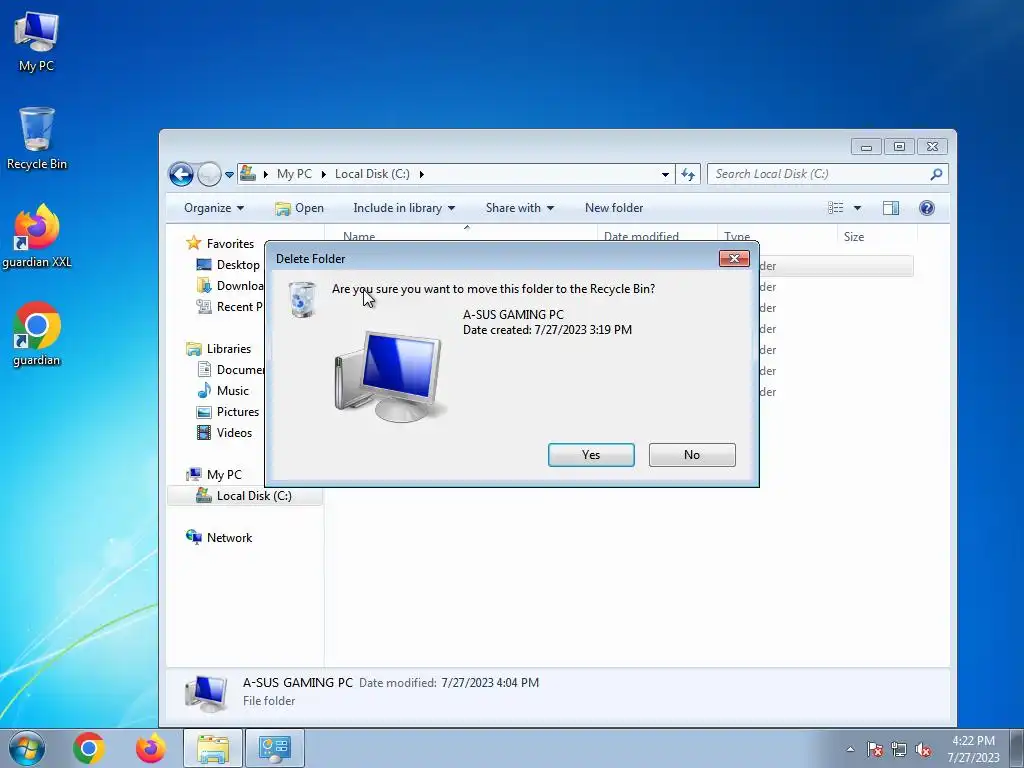The image size is (1024, 768).
Task: Refresh the Local Disk (C:) view
Action: pyautogui.click(x=688, y=174)
